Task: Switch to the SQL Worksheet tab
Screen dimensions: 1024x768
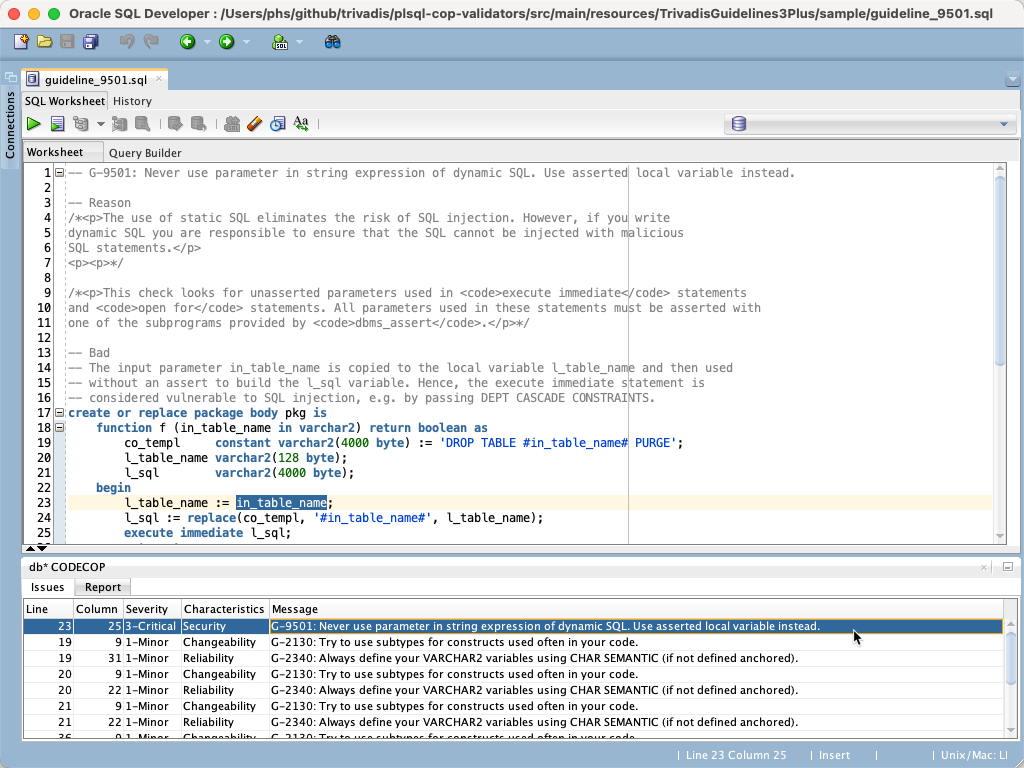Action: click(65, 101)
